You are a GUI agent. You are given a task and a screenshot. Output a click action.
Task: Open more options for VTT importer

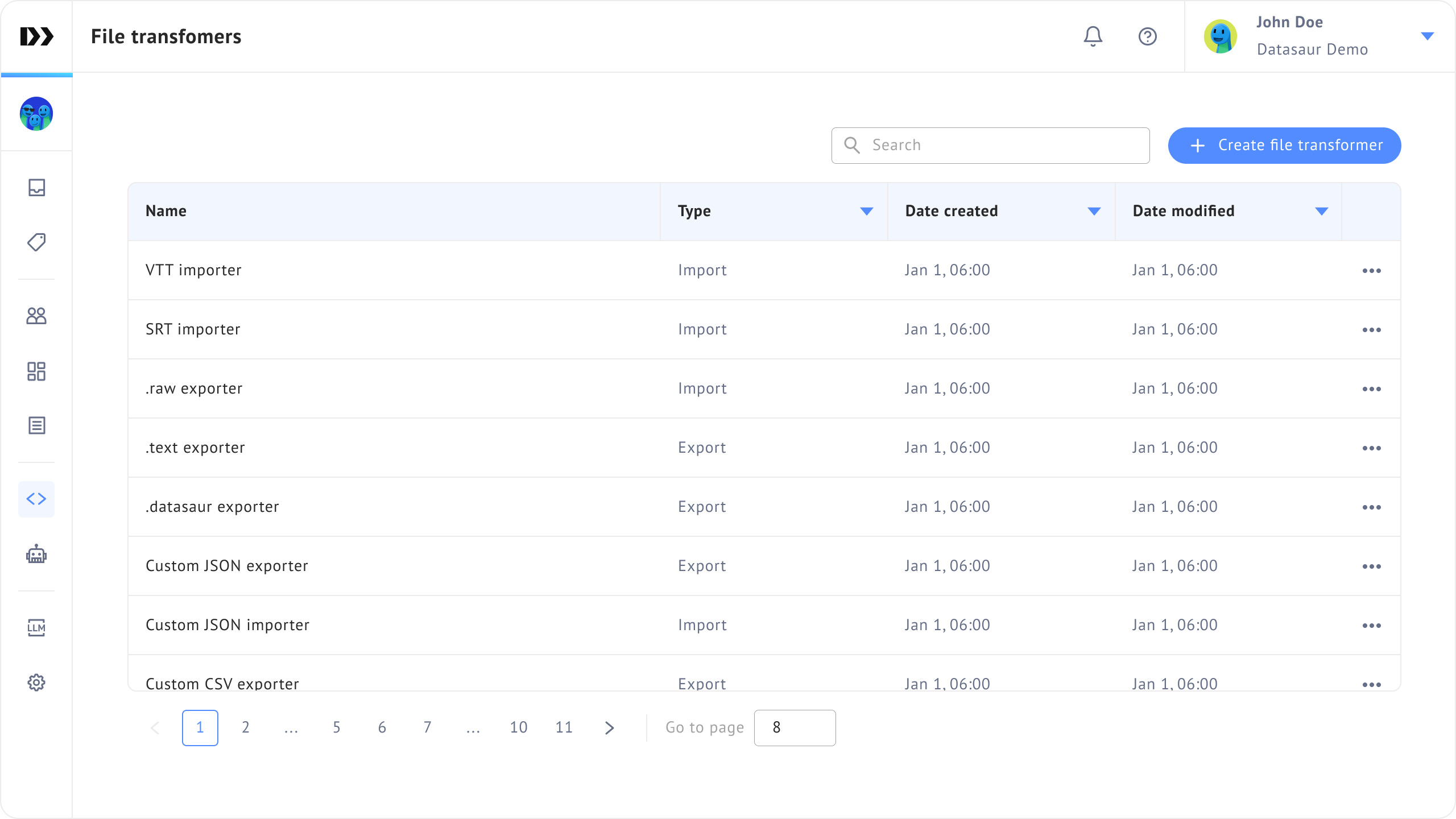tap(1371, 271)
